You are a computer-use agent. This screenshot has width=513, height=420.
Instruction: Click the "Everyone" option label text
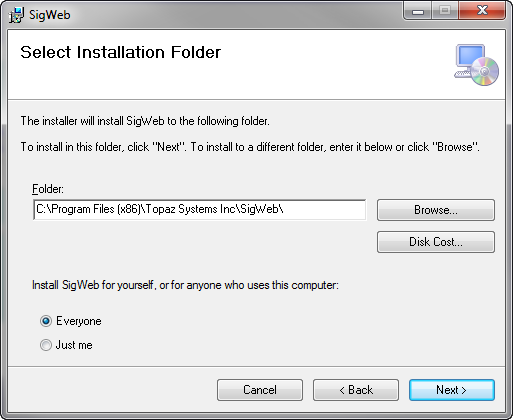79,321
